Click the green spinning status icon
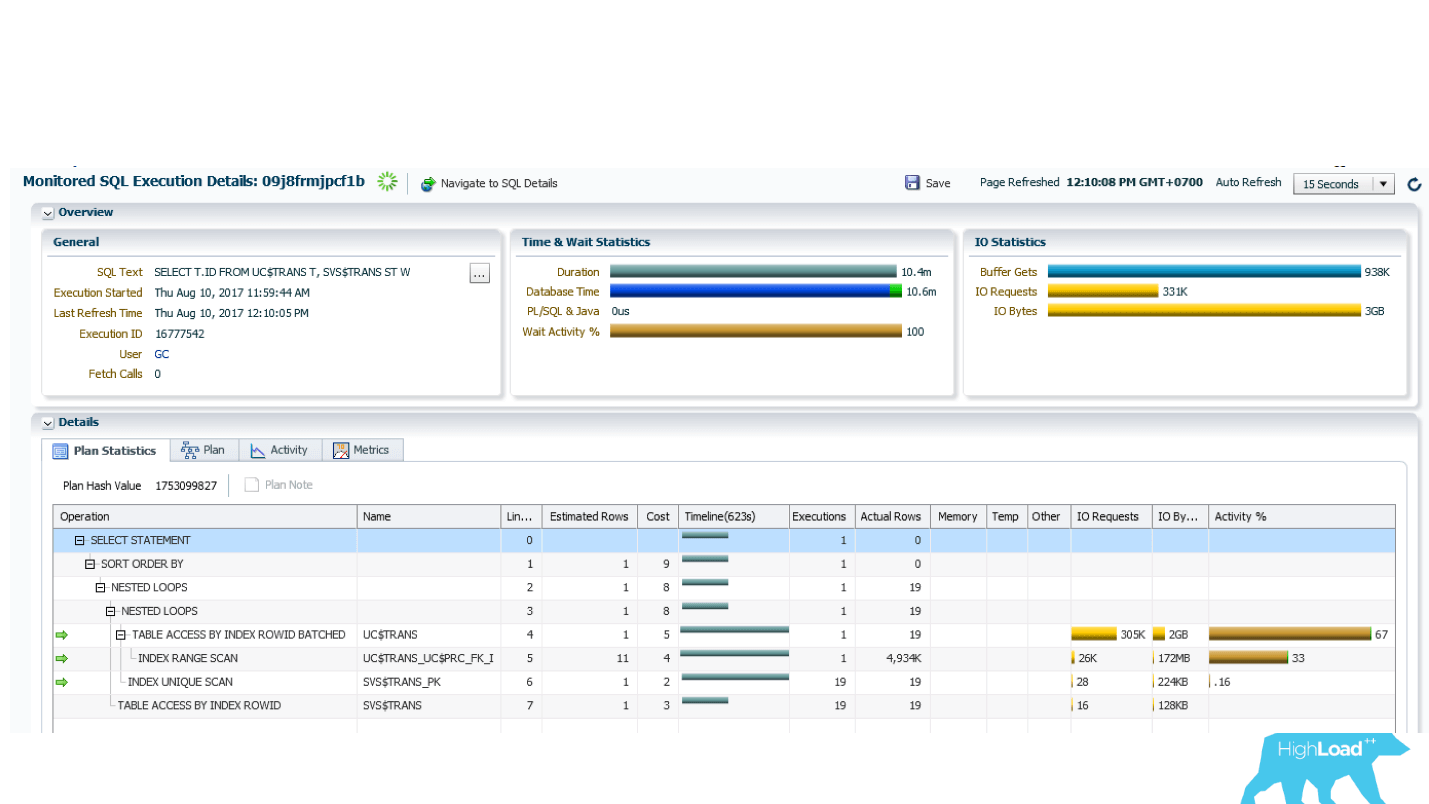Viewport: 1429px width, 804px height. pyautogui.click(x=387, y=182)
